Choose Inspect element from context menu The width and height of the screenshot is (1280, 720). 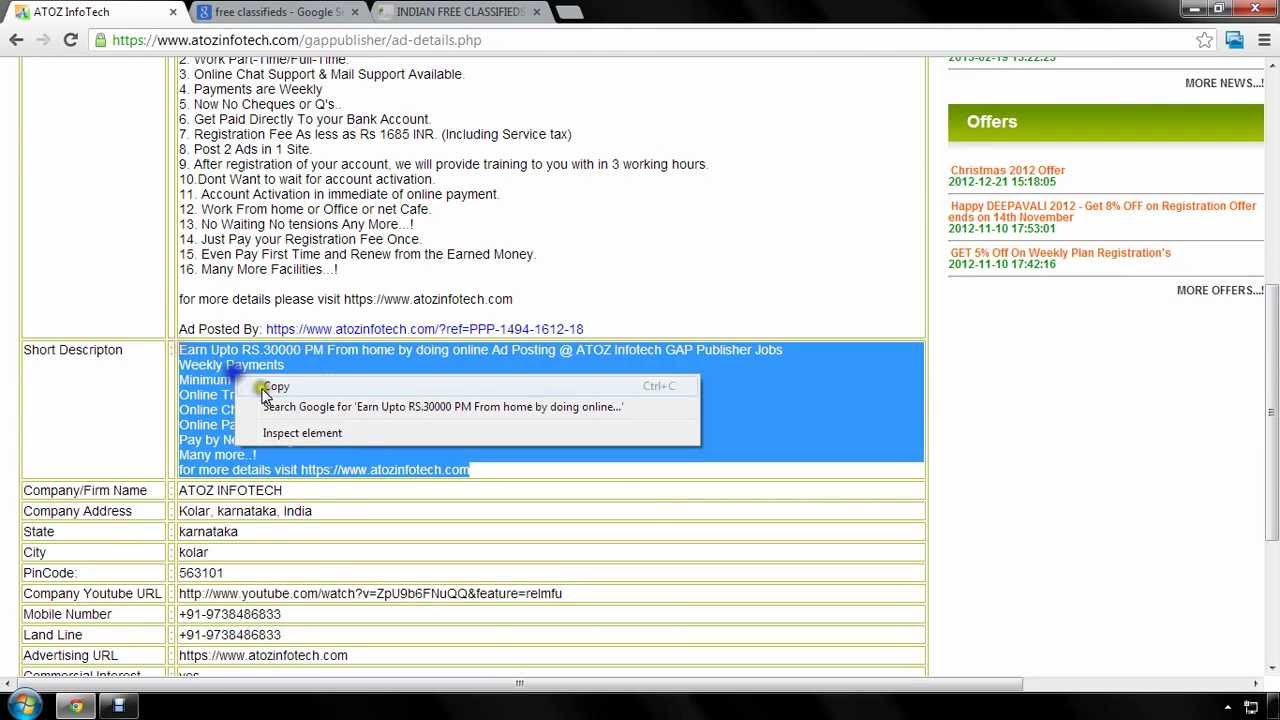pyautogui.click(x=468, y=433)
